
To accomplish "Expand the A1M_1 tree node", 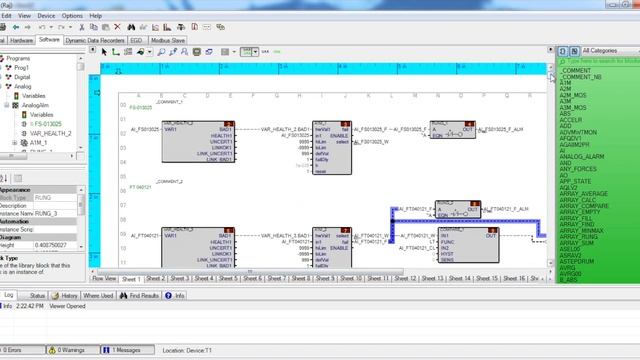I will point(15,143).
